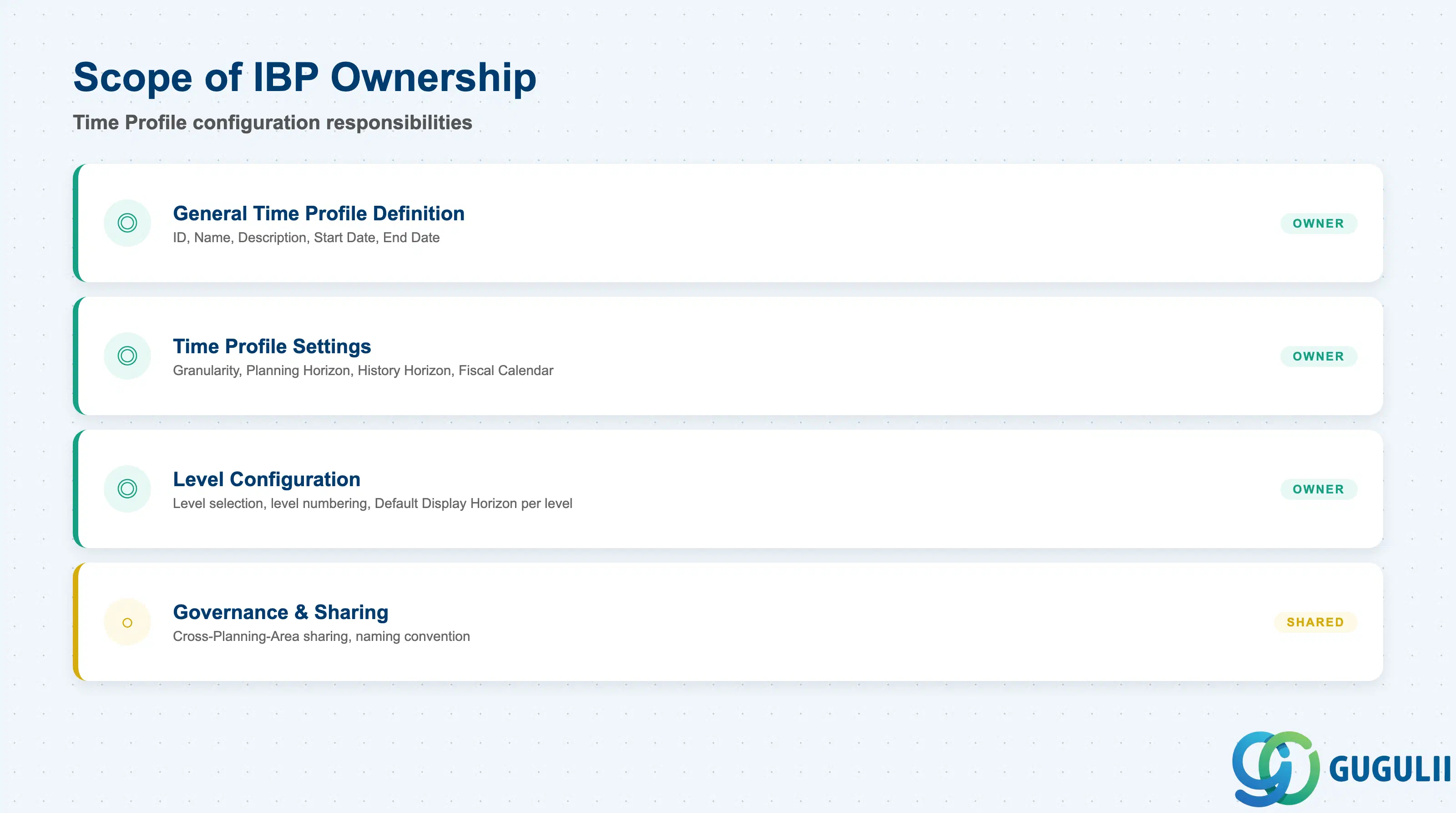Click the Time Profile Settings circle icon
The width and height of the screenshot is (1456, 813).
point(127,356)
